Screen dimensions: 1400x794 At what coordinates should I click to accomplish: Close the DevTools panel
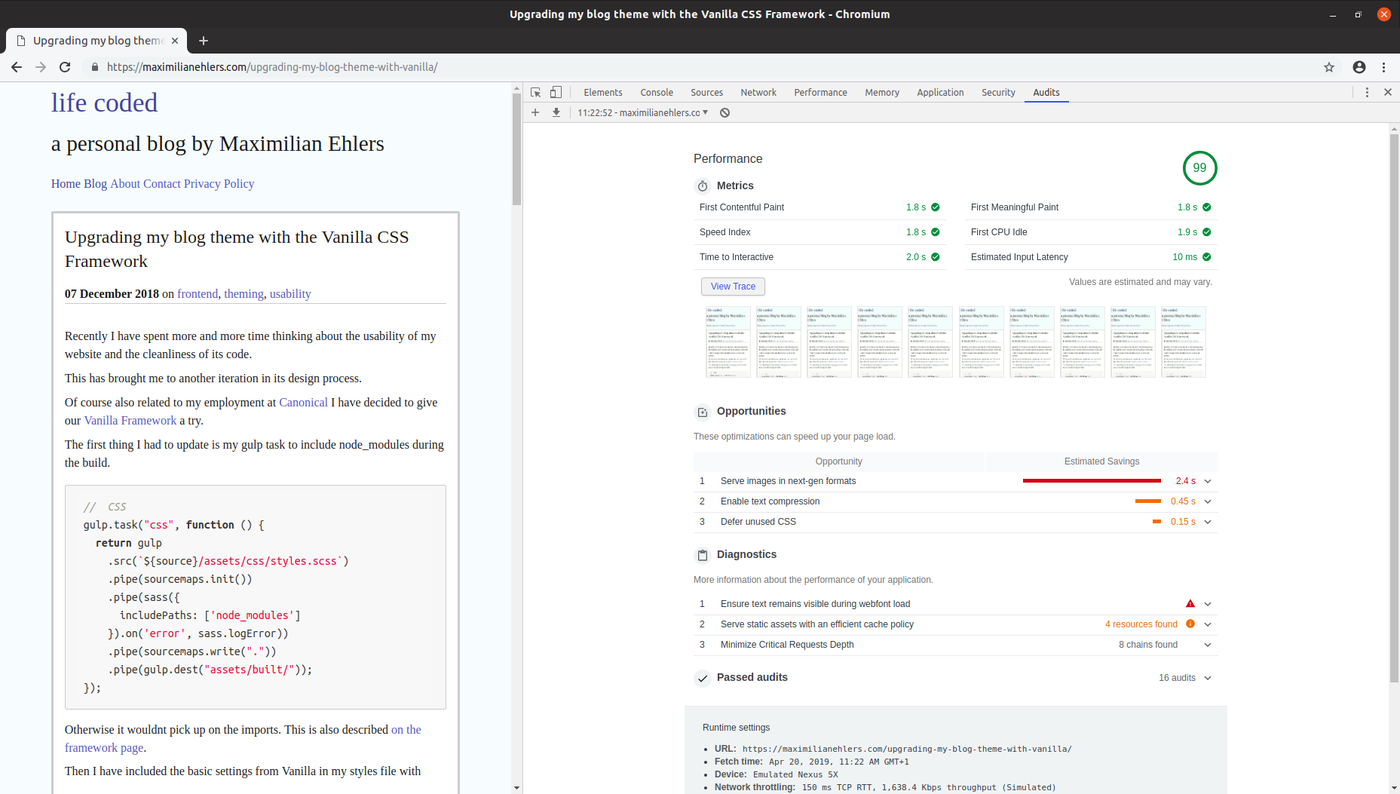(x=1387, y=92)
